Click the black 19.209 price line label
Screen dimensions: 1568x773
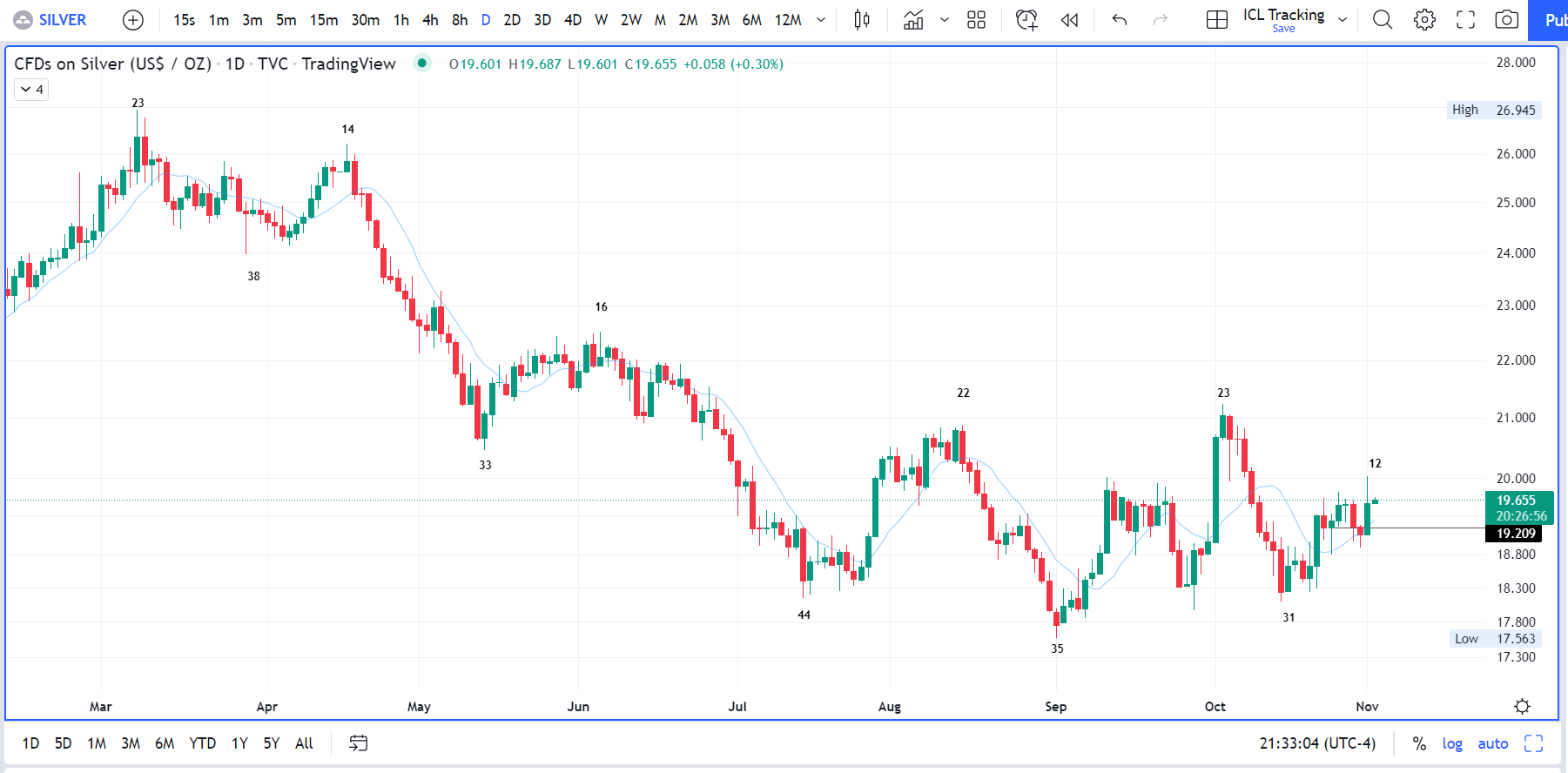tap(1513, 534)
